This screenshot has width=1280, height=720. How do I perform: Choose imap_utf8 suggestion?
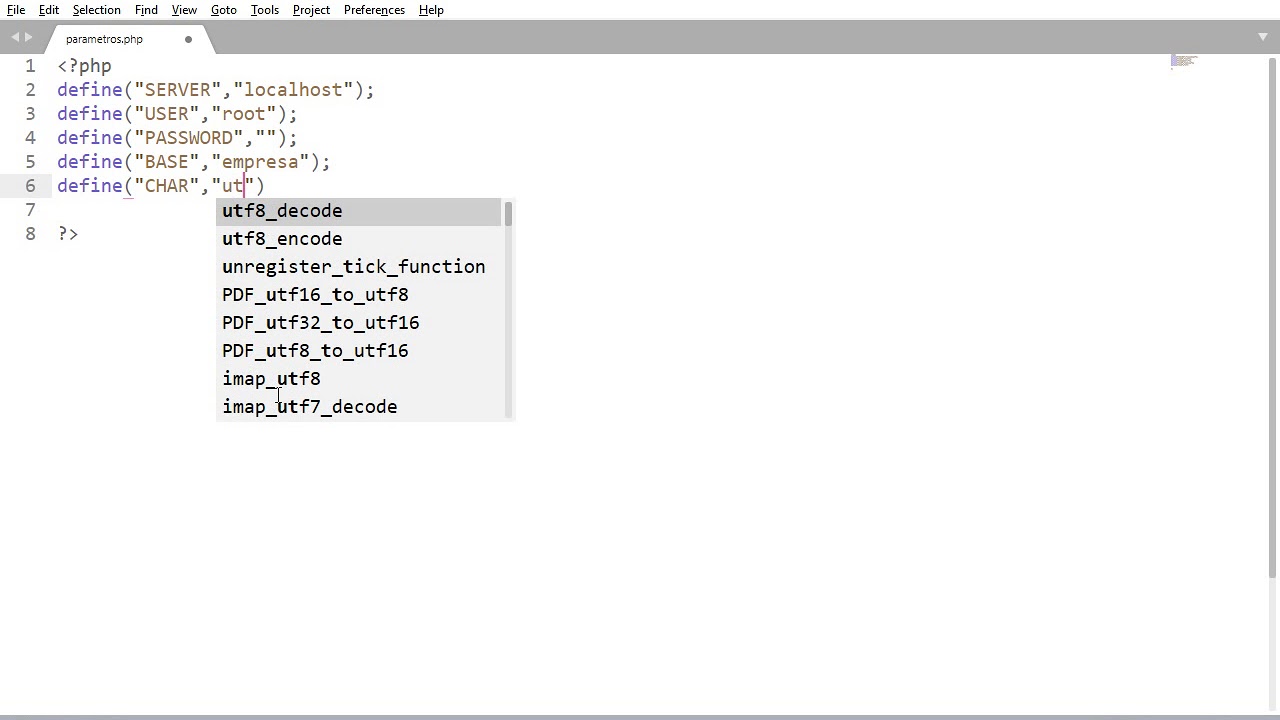tap(360, 379)
